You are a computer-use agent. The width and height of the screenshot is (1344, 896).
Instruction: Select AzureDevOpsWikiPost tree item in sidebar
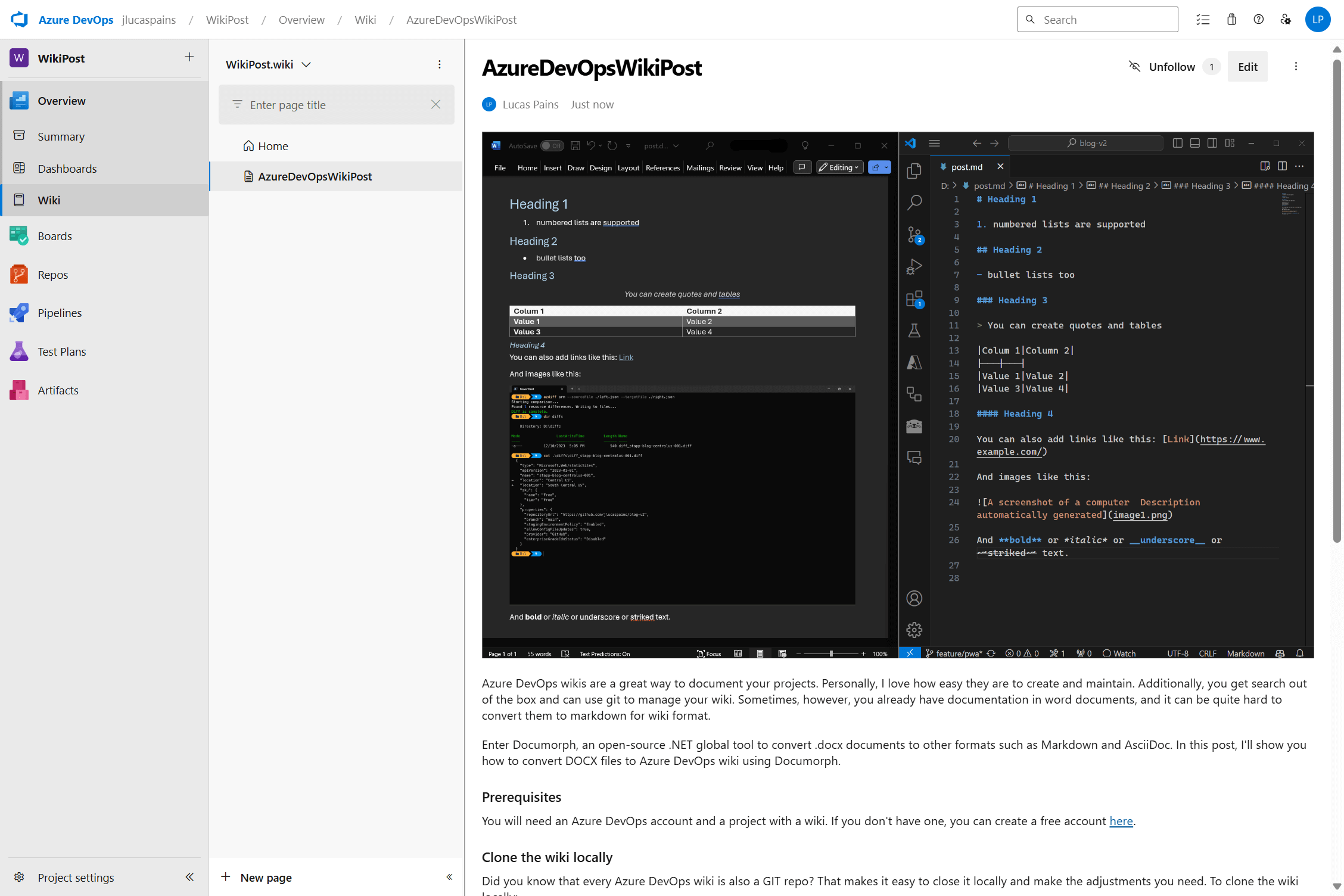pyautogui.click(x=314, y=176)
